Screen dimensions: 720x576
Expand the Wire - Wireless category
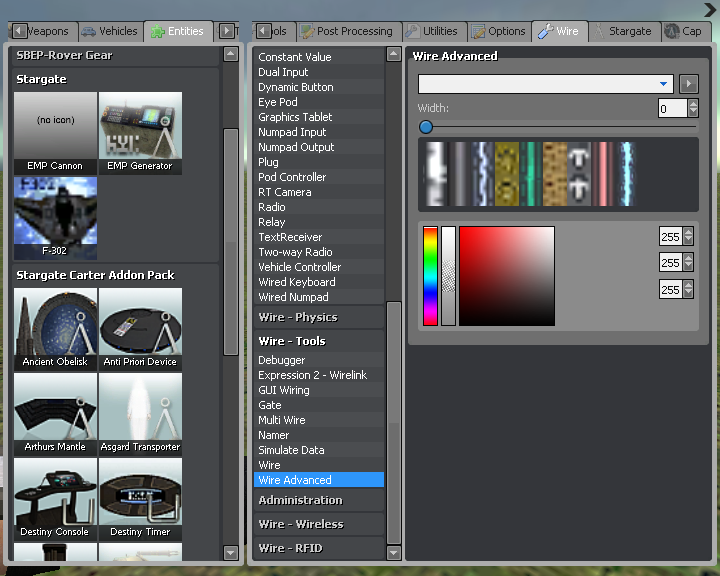[300, 524]
